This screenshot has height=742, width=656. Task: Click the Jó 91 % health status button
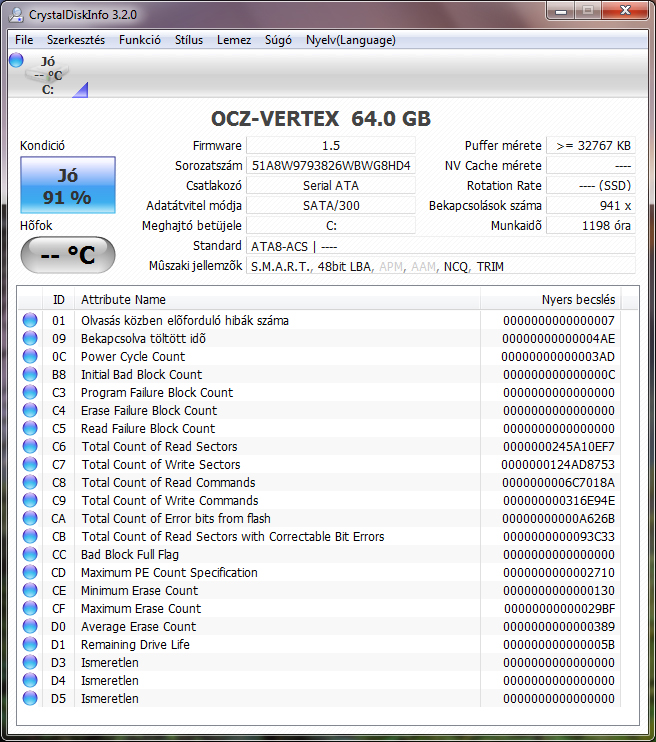68,185
